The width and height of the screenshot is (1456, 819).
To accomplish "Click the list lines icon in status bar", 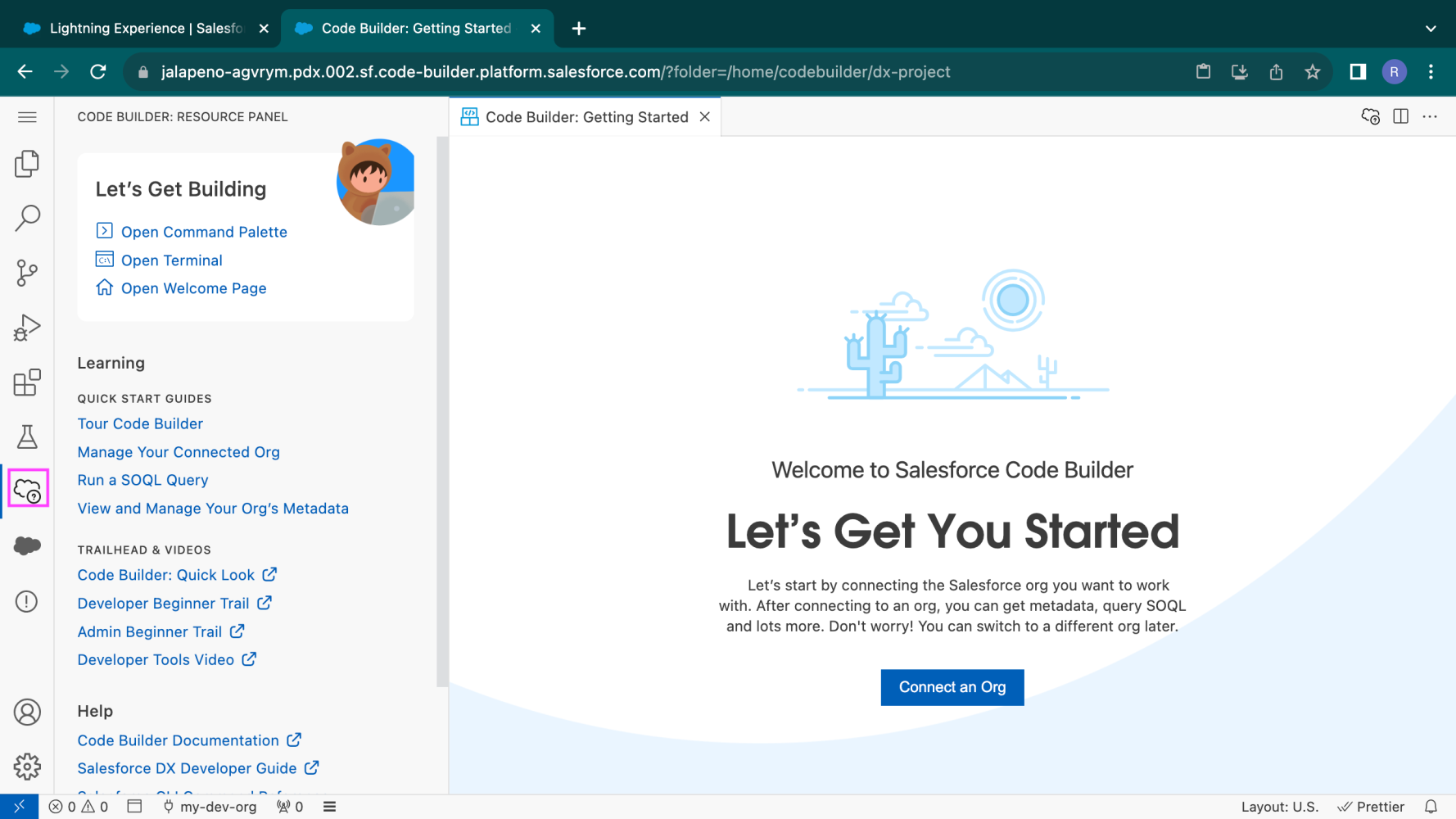I will [x=329, y=807].
